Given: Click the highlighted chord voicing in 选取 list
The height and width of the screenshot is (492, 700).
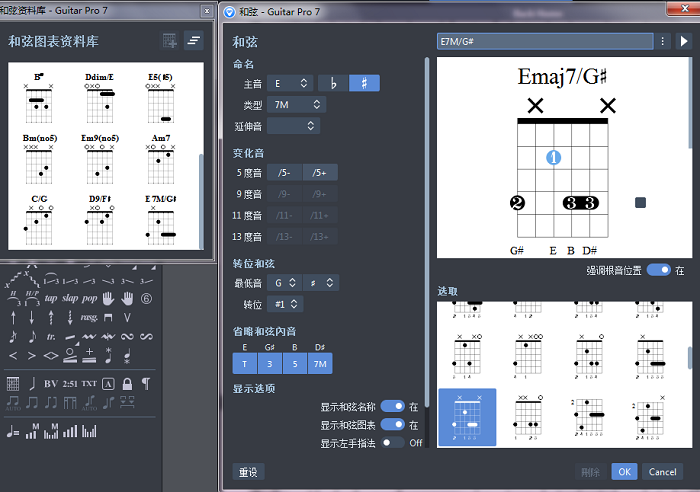Looking at the screenshot, I should pos(467,417).
